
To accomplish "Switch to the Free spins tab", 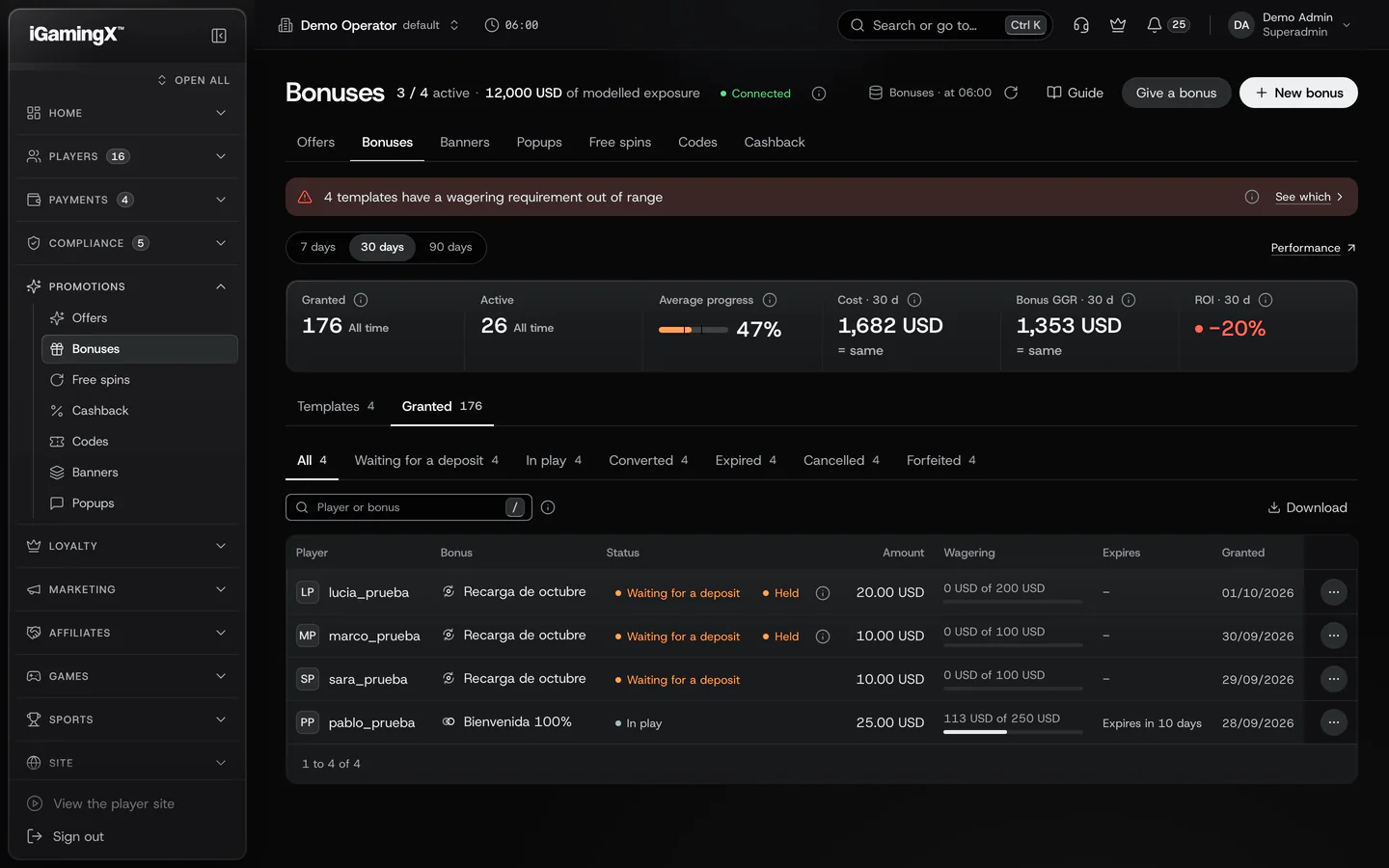I will pyautogui.click(x=620, y=143).
